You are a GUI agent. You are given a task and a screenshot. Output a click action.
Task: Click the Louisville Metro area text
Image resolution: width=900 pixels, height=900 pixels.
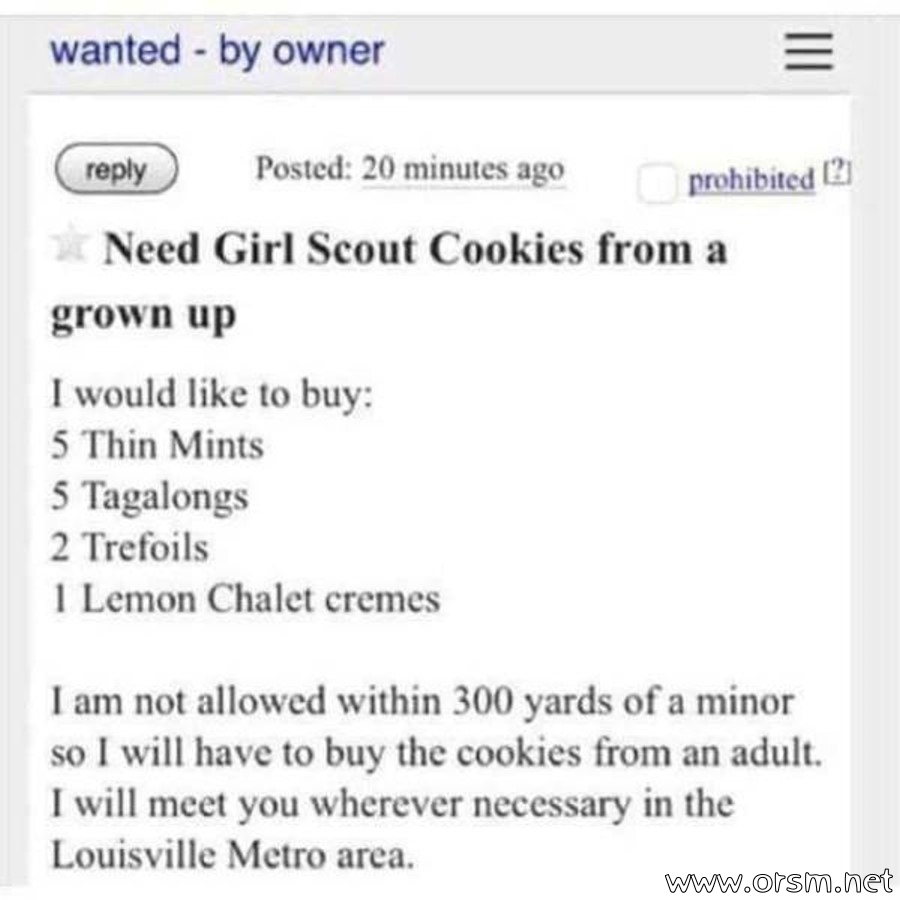232,855
